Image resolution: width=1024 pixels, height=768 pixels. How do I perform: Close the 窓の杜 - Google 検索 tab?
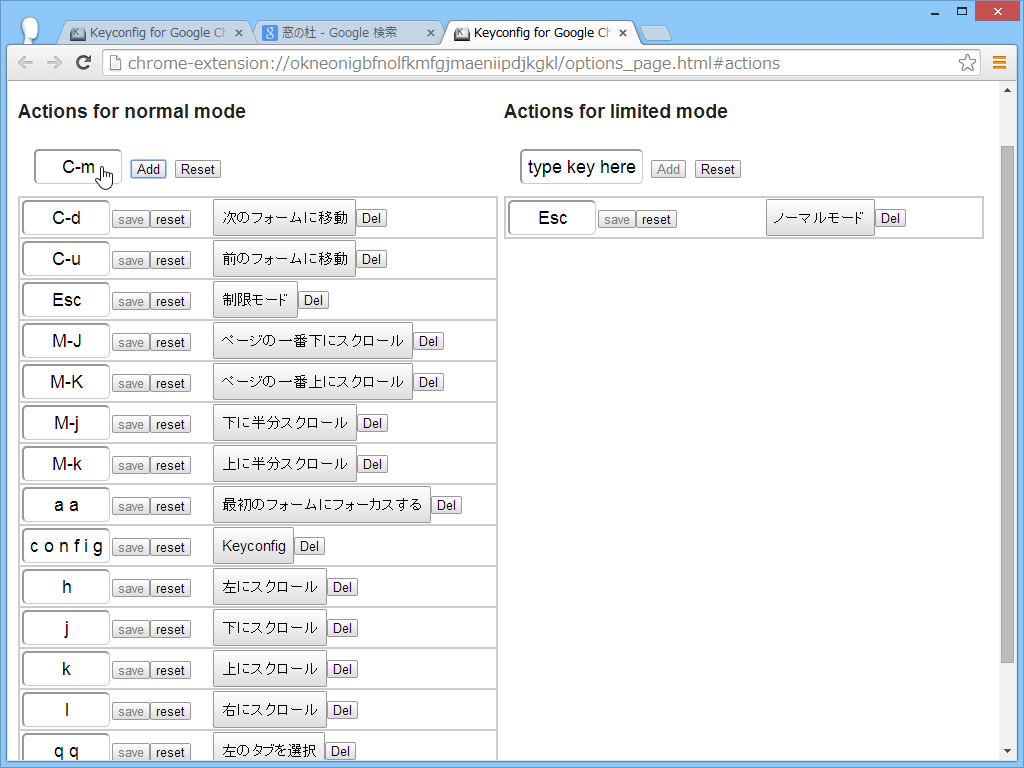point(430,33)
